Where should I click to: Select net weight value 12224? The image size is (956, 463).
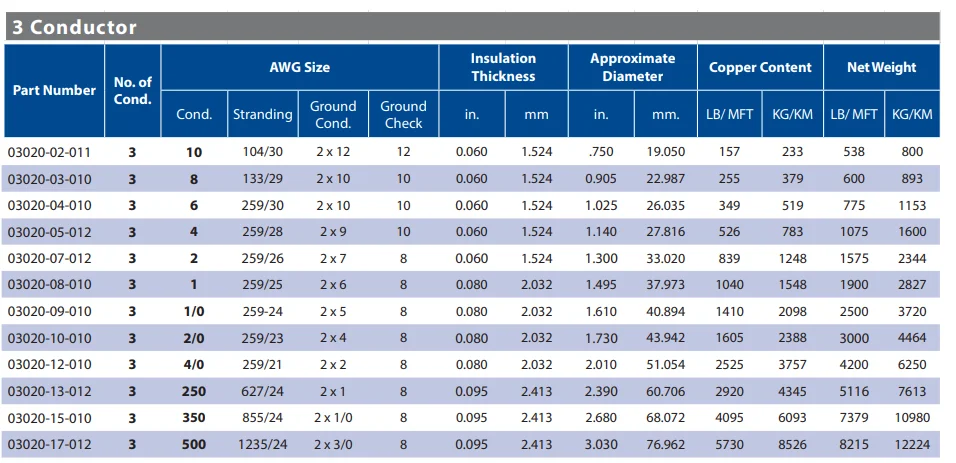click(x=911, y=443)
